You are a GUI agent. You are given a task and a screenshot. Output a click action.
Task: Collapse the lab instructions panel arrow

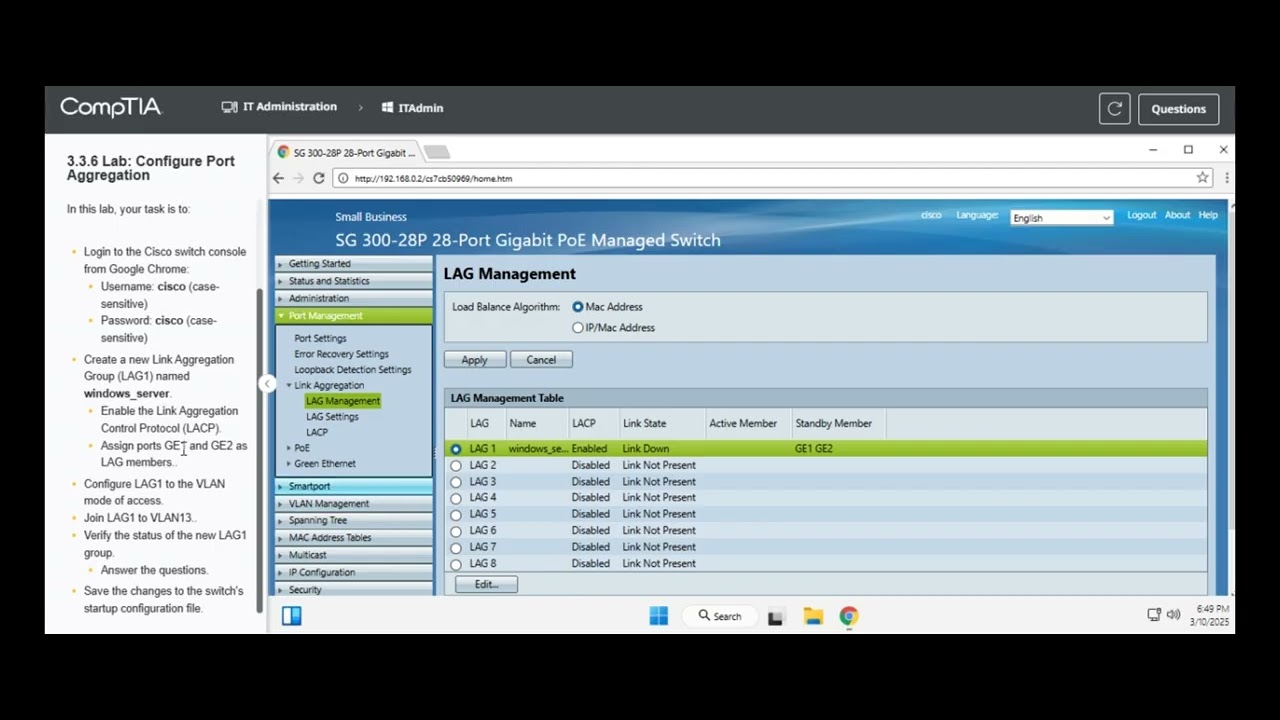[267, 383]
